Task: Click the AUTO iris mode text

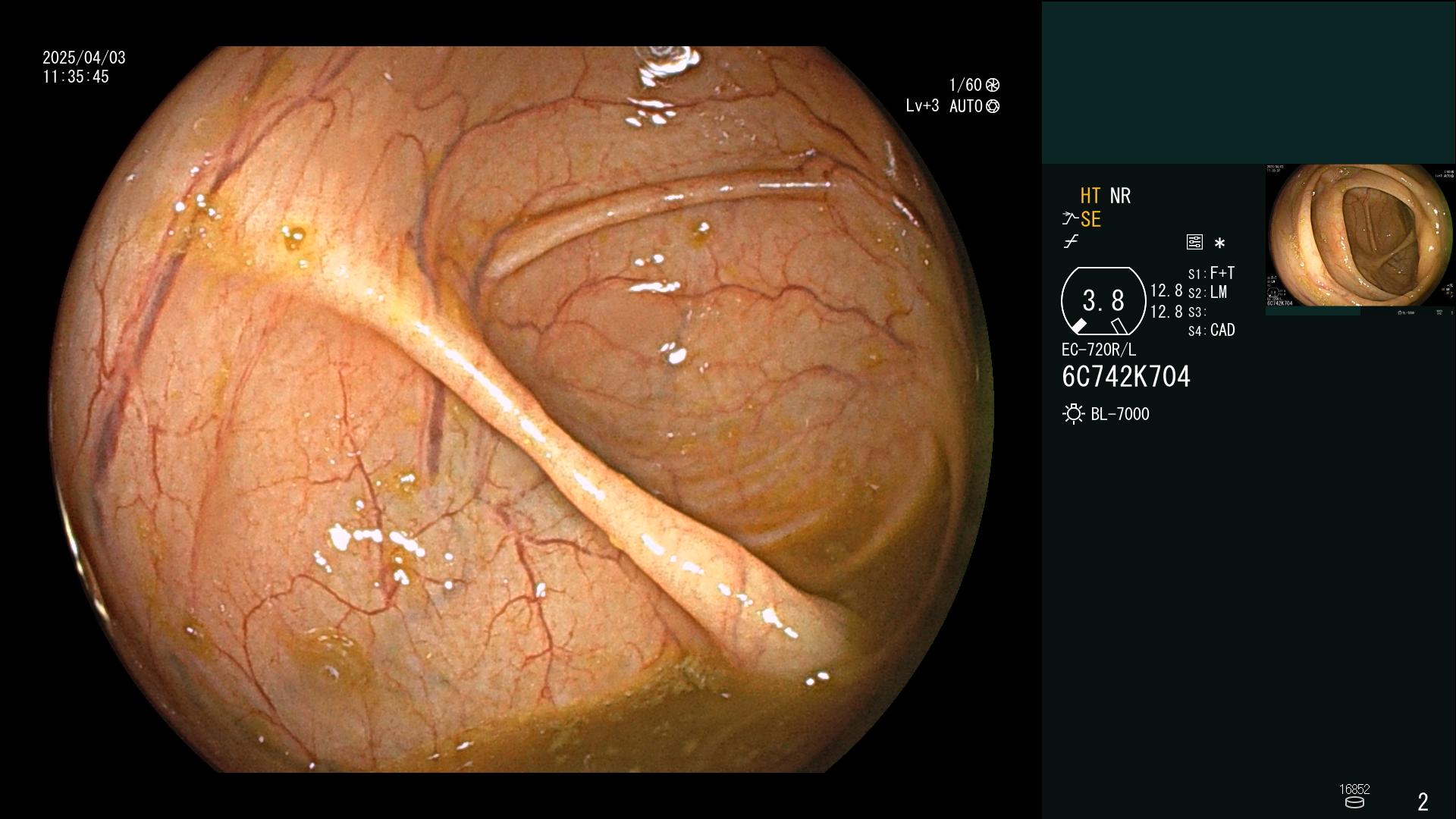Action: (x=966, y=106)
